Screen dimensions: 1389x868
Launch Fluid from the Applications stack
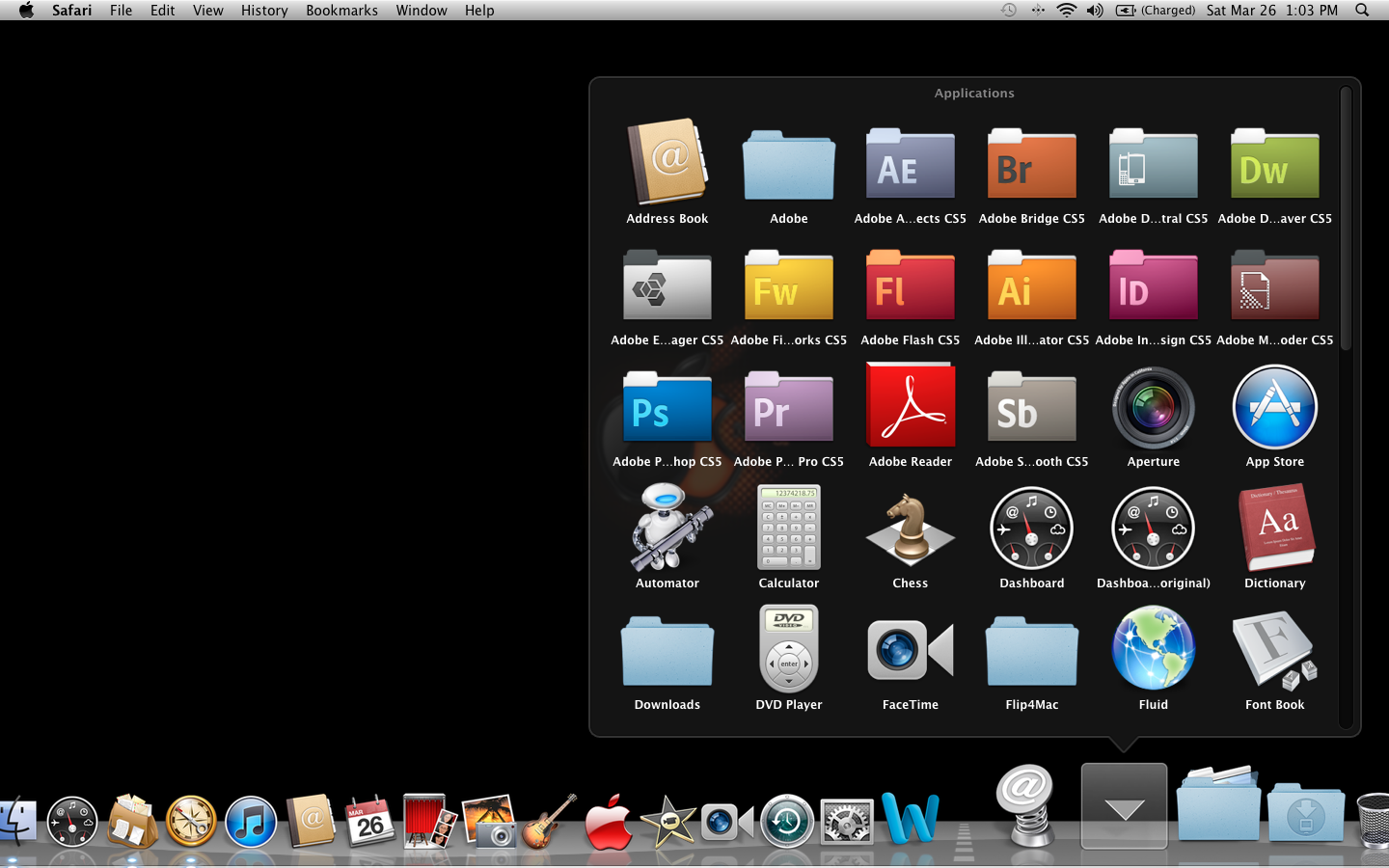(1154, 648)
